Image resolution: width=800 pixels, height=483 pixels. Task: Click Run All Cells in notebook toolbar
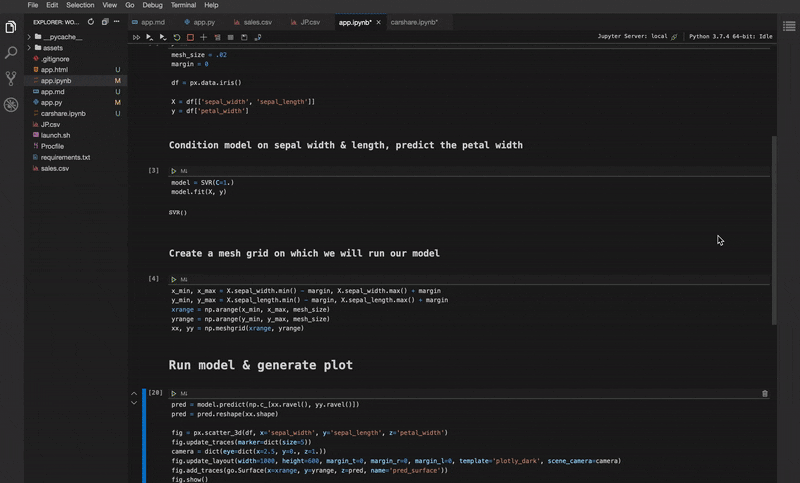(137, 37)
